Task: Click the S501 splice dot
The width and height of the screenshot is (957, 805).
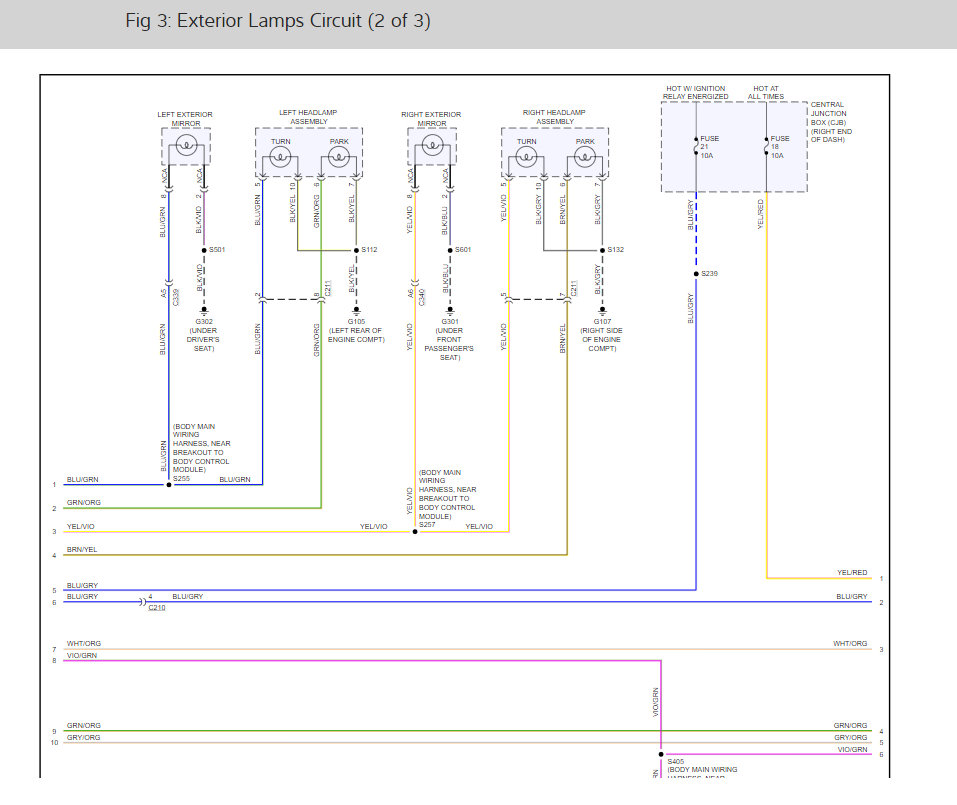Action: pos(204,250)
